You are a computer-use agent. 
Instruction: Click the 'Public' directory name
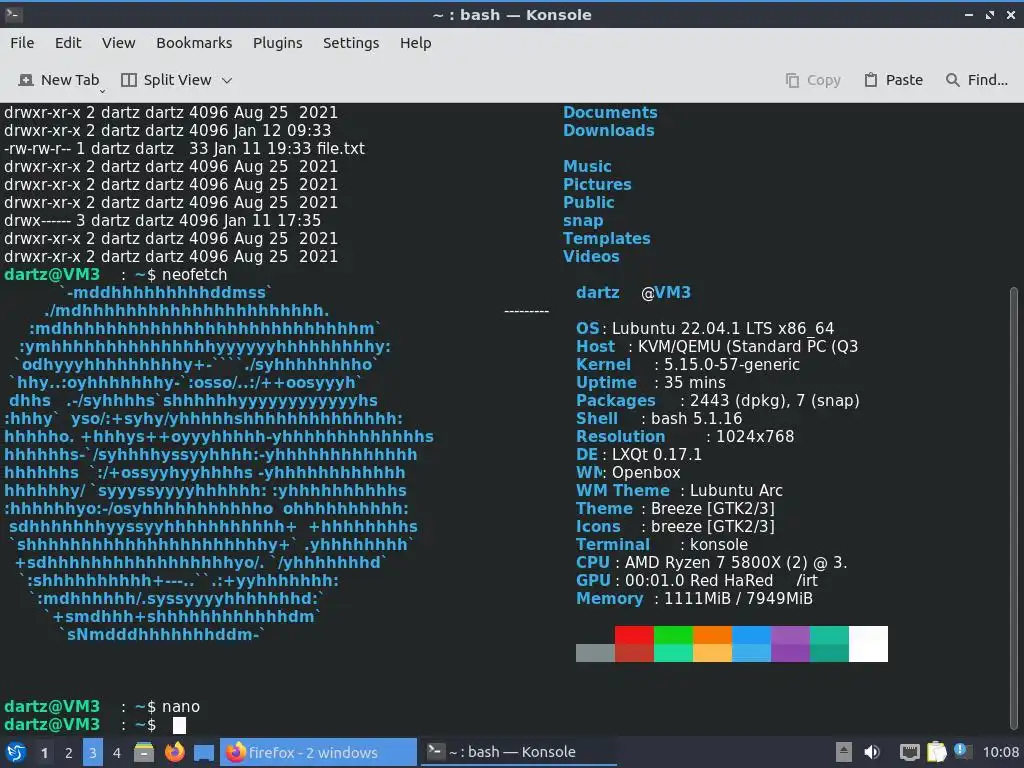coord(588,202)
